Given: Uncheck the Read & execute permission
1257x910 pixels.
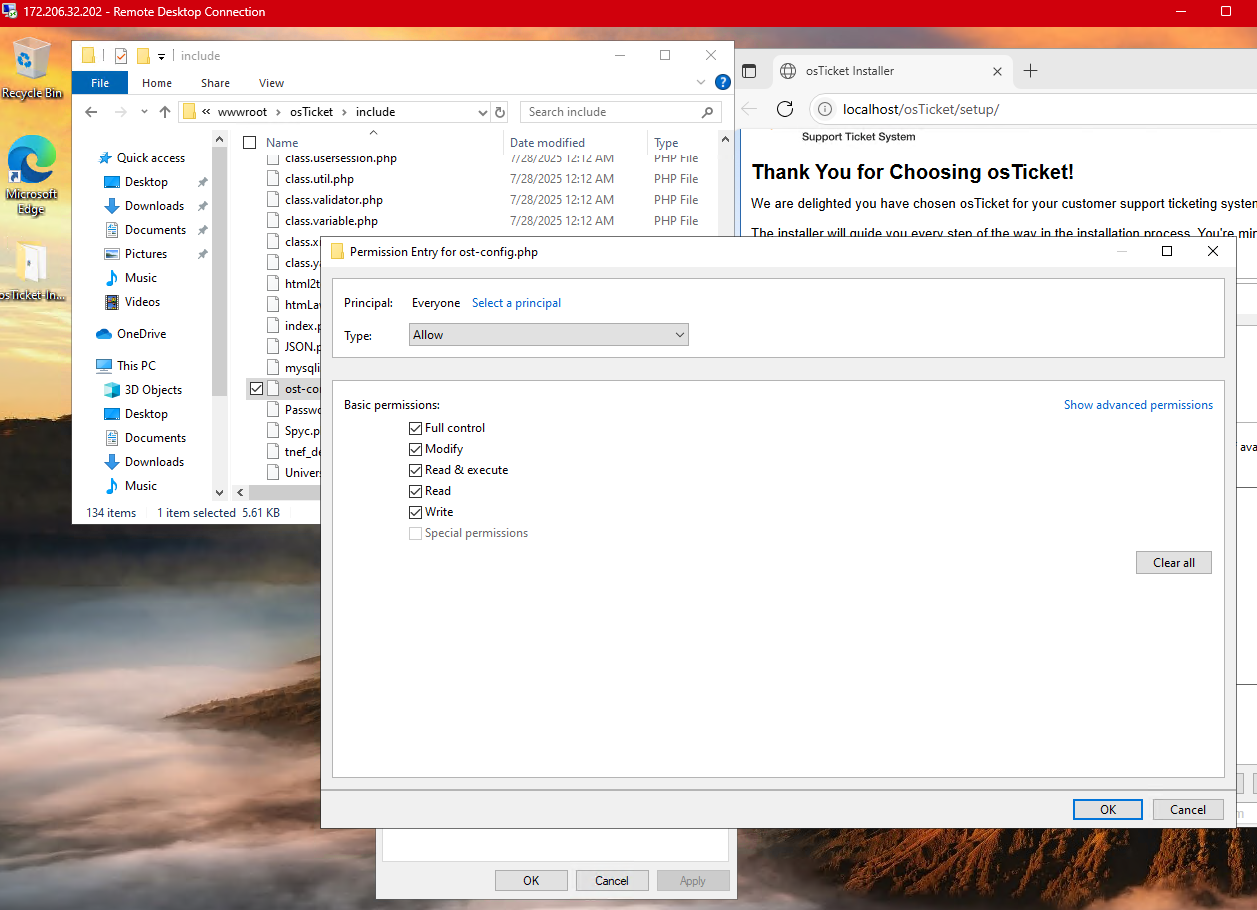Looking at the screenshot, I should click(x=416, y=470).
